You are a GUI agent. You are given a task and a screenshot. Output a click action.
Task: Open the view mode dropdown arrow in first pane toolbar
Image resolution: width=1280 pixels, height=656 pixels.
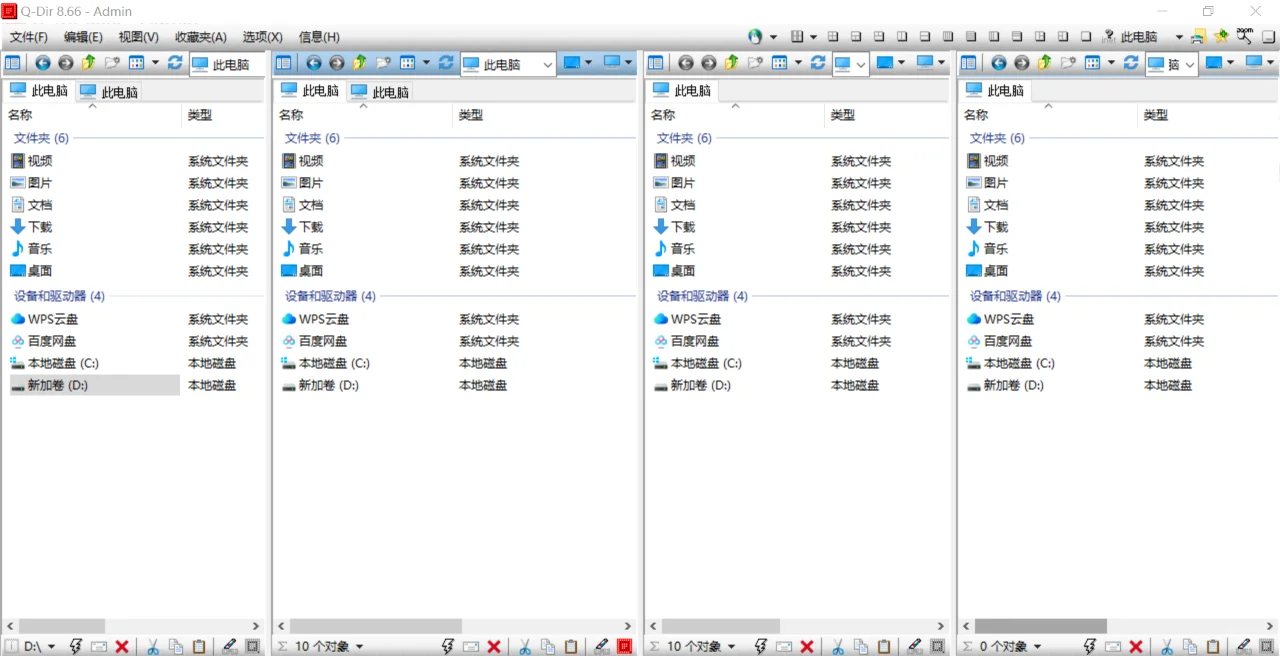coord(155,63)
